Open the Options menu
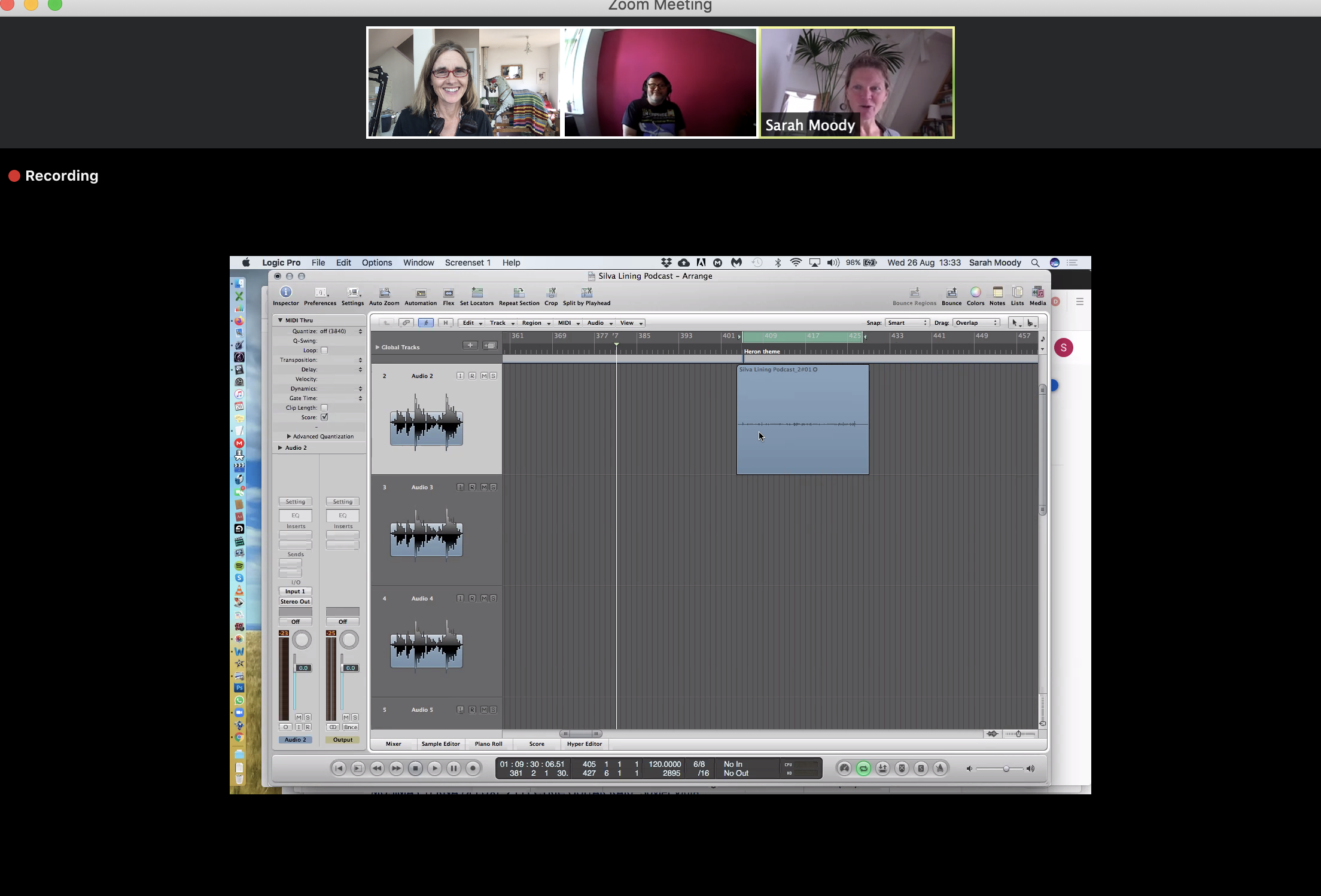The image size is (1321, 896). click(x=377, y=263)
